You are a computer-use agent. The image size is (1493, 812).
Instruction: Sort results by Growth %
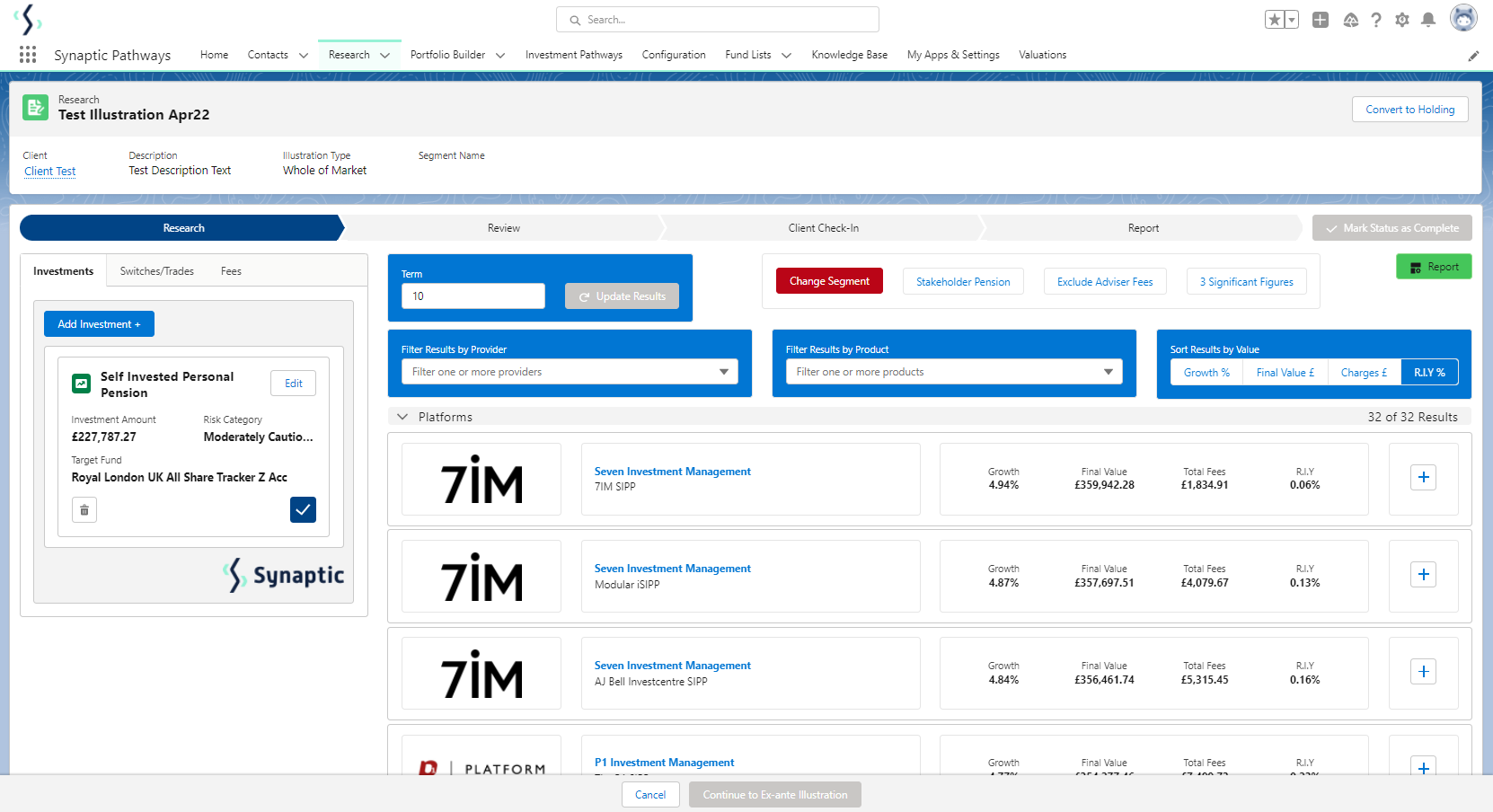(x=1206, y=373)
